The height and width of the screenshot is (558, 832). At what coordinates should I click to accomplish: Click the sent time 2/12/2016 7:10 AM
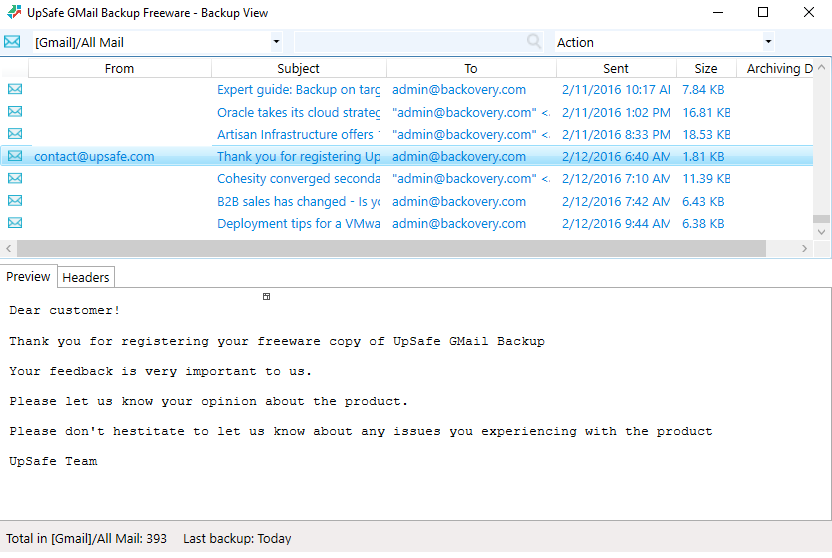(616, 179)
